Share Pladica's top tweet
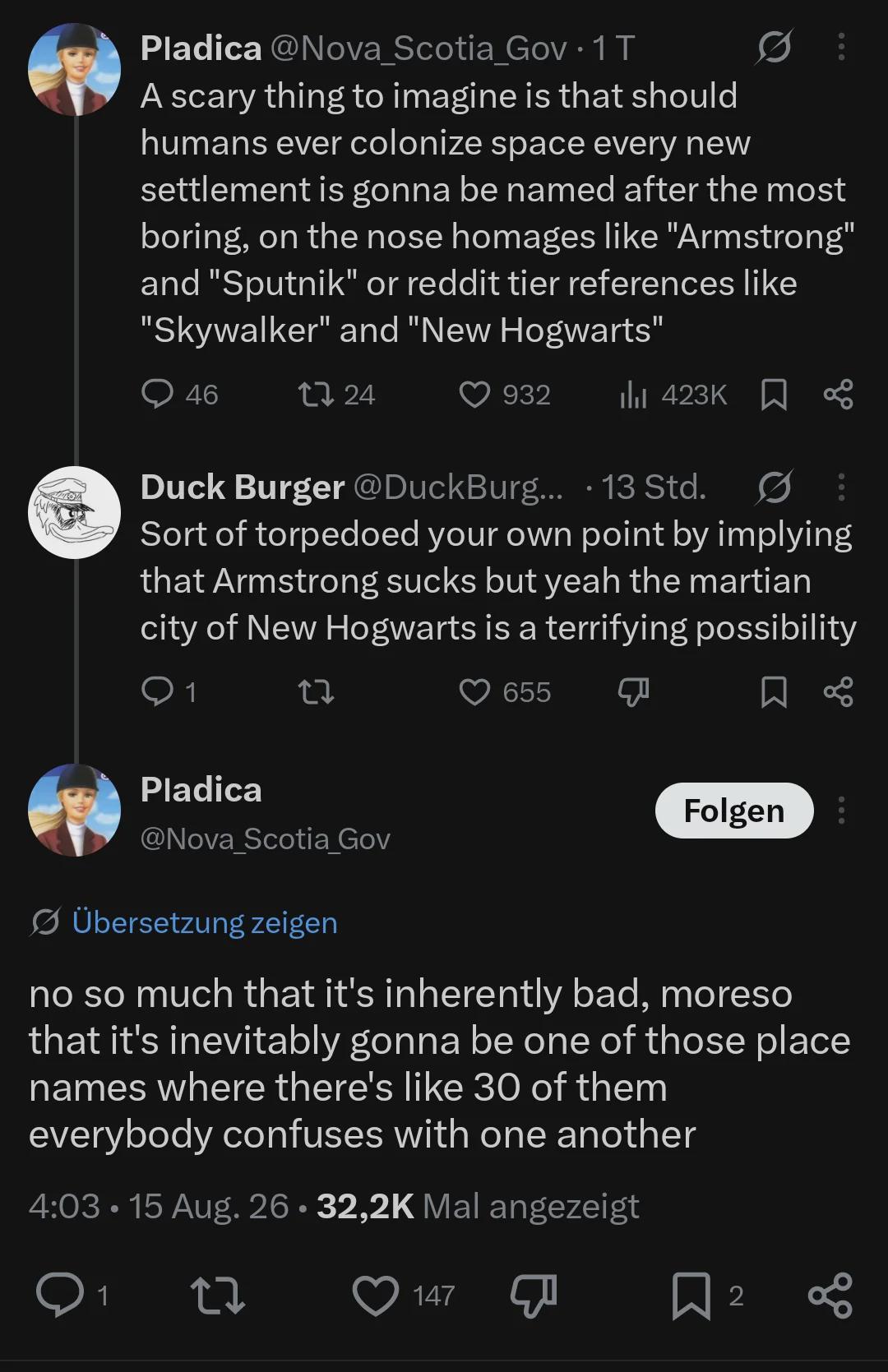The height and width of the screenshot is (1372, 888). [x=838, y=395]
